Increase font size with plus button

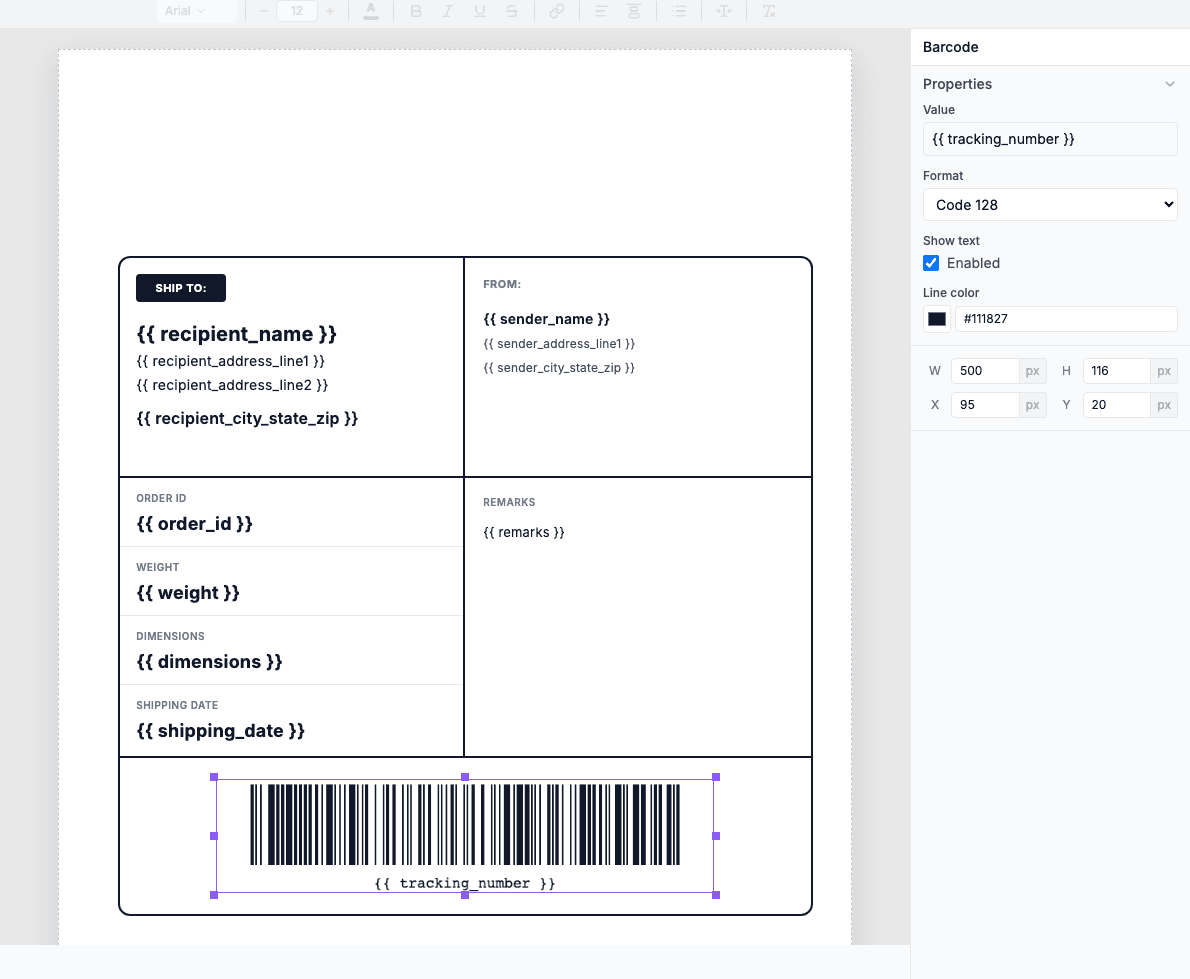330,11
